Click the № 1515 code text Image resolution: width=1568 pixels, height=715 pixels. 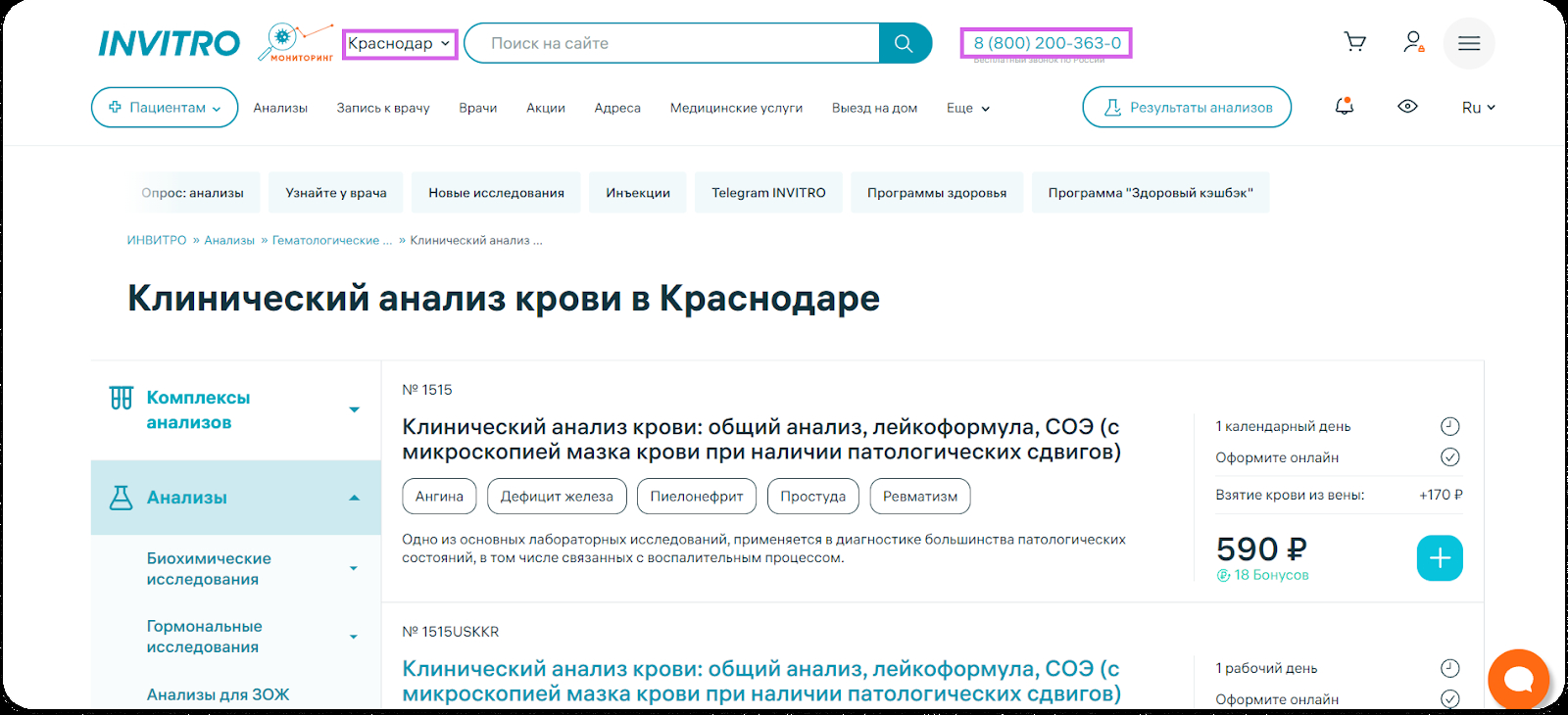point(427,390)
